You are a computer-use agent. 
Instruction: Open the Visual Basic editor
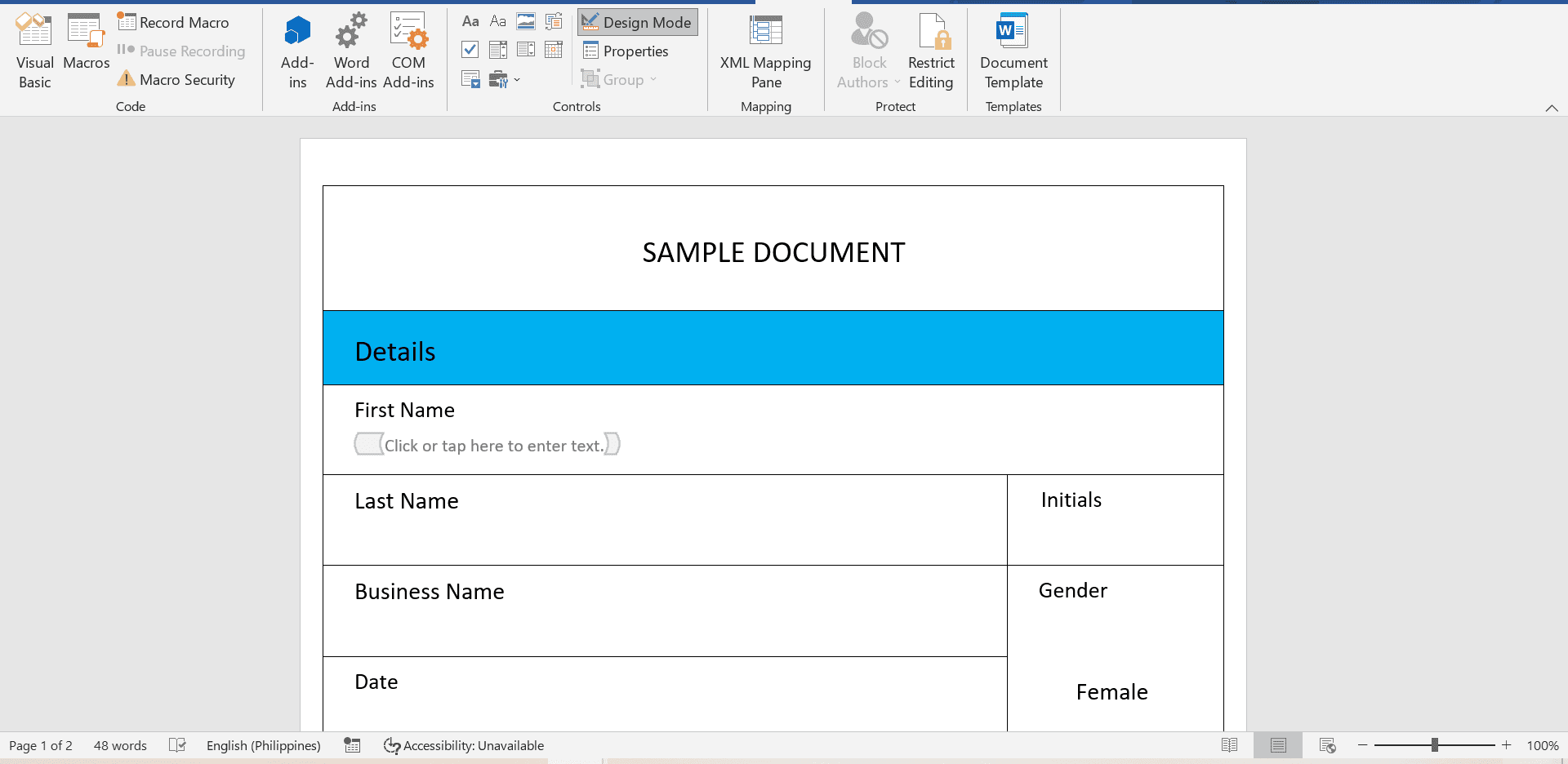point(34,51)
